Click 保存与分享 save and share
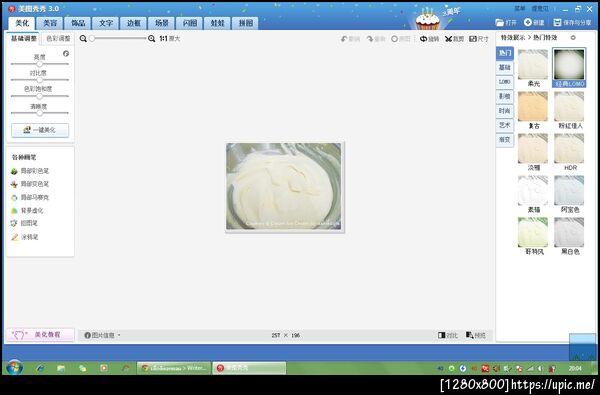600x395 pixels. (572, 23)
